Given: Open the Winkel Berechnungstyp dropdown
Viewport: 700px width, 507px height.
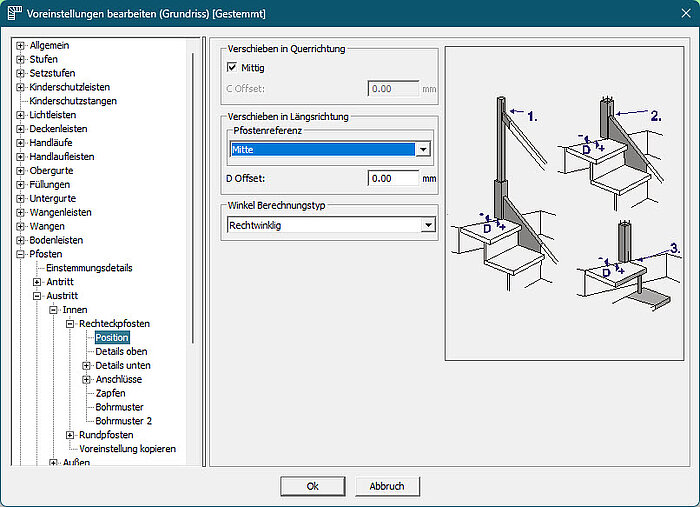Looking at the screenshot, I should click(331, 225).
